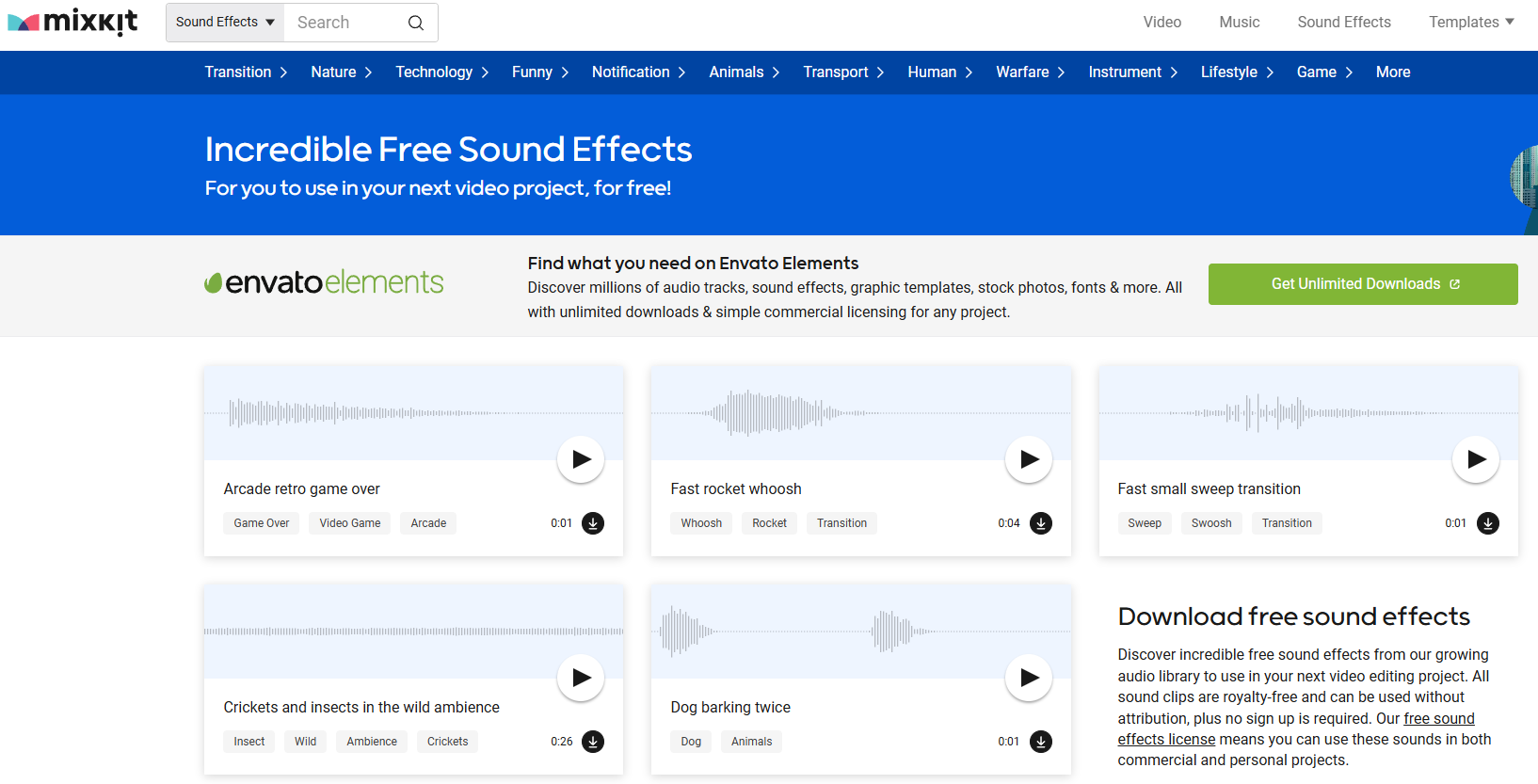Image resolution: width=1538 pixels, height=784 pixels.
Task: Select the Arcade tag
Action: (x=428, y=523)
